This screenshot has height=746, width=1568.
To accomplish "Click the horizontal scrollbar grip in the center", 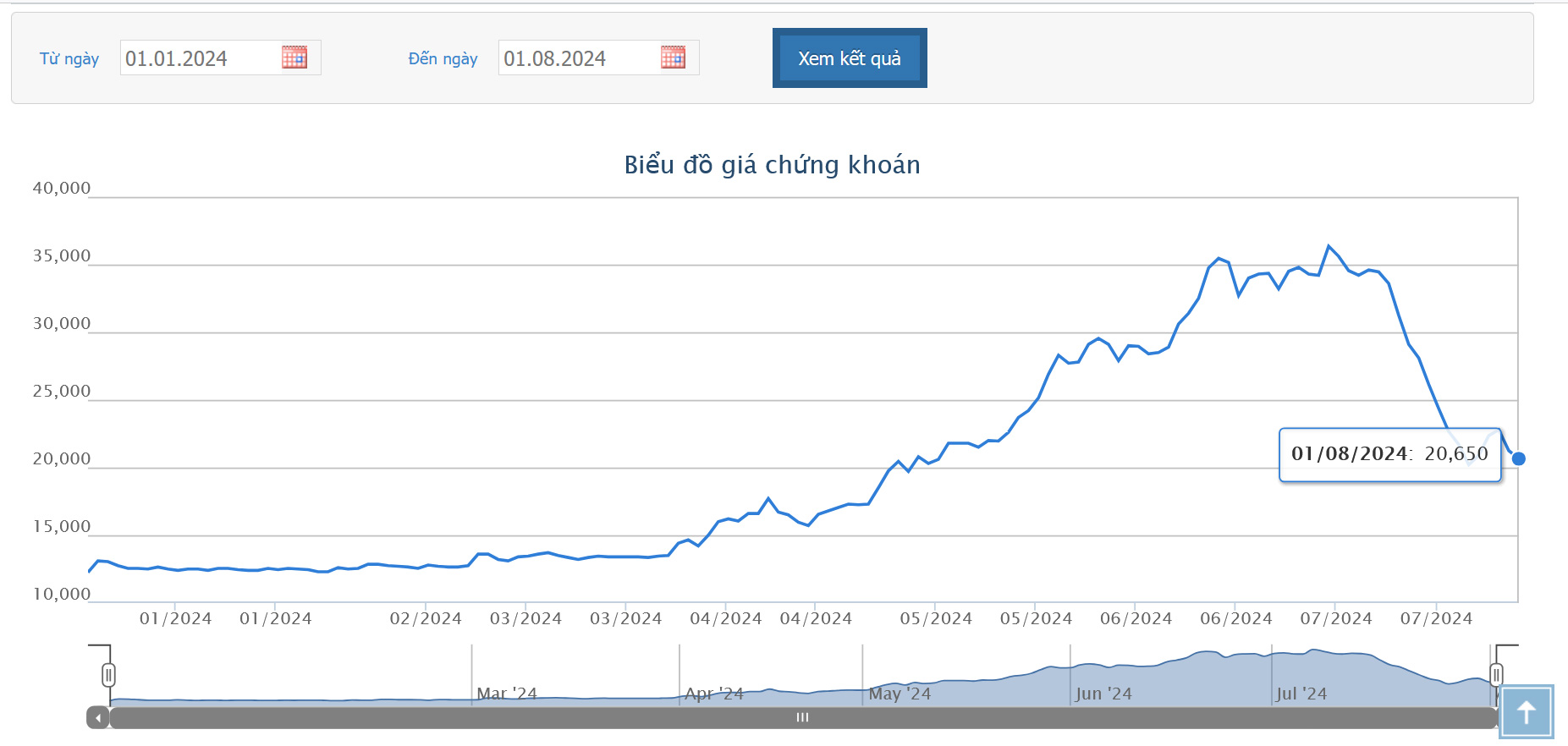I will (x=802, y=717).
